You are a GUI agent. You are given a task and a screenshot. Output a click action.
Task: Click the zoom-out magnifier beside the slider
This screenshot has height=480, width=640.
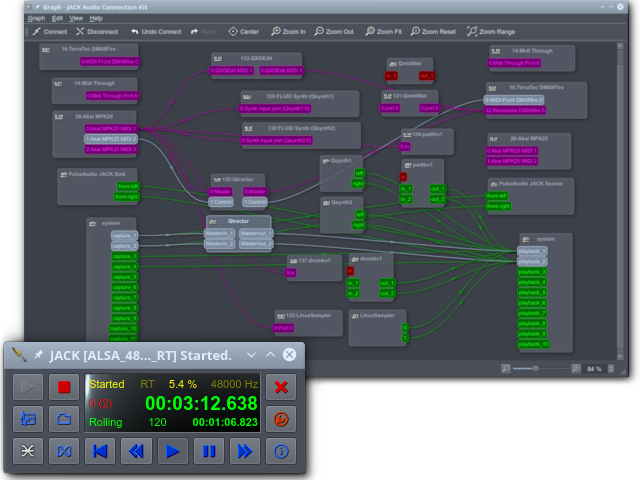(x=506, y=368)
